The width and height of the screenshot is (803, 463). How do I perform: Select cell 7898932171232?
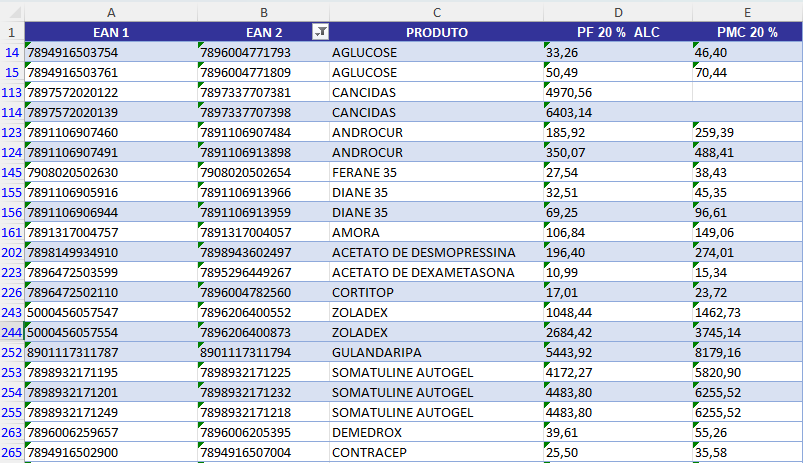264,392
